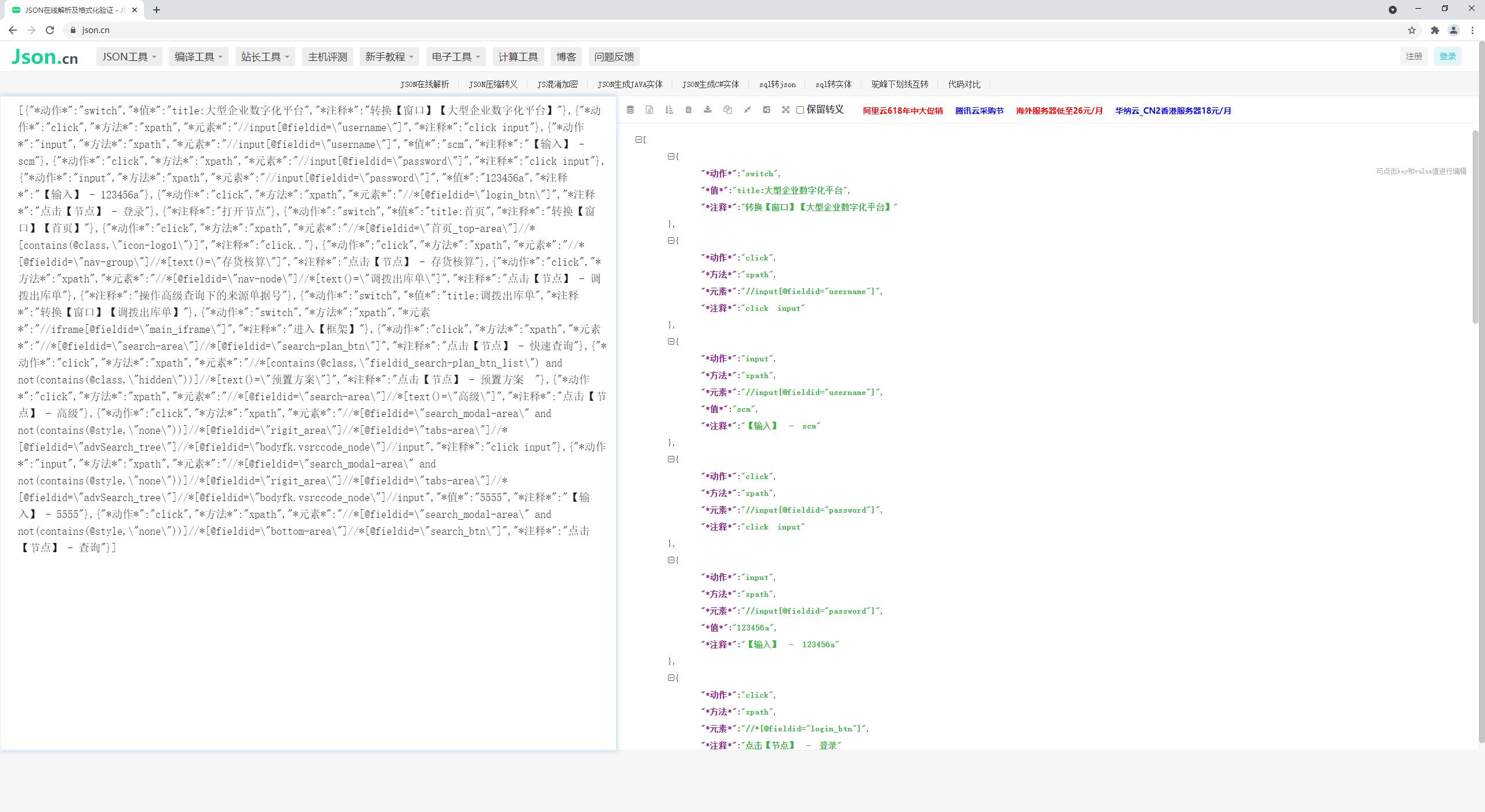Click the compress arrows icon
The width and height of the screenshot is (1485, 812).
click(747, 110)
